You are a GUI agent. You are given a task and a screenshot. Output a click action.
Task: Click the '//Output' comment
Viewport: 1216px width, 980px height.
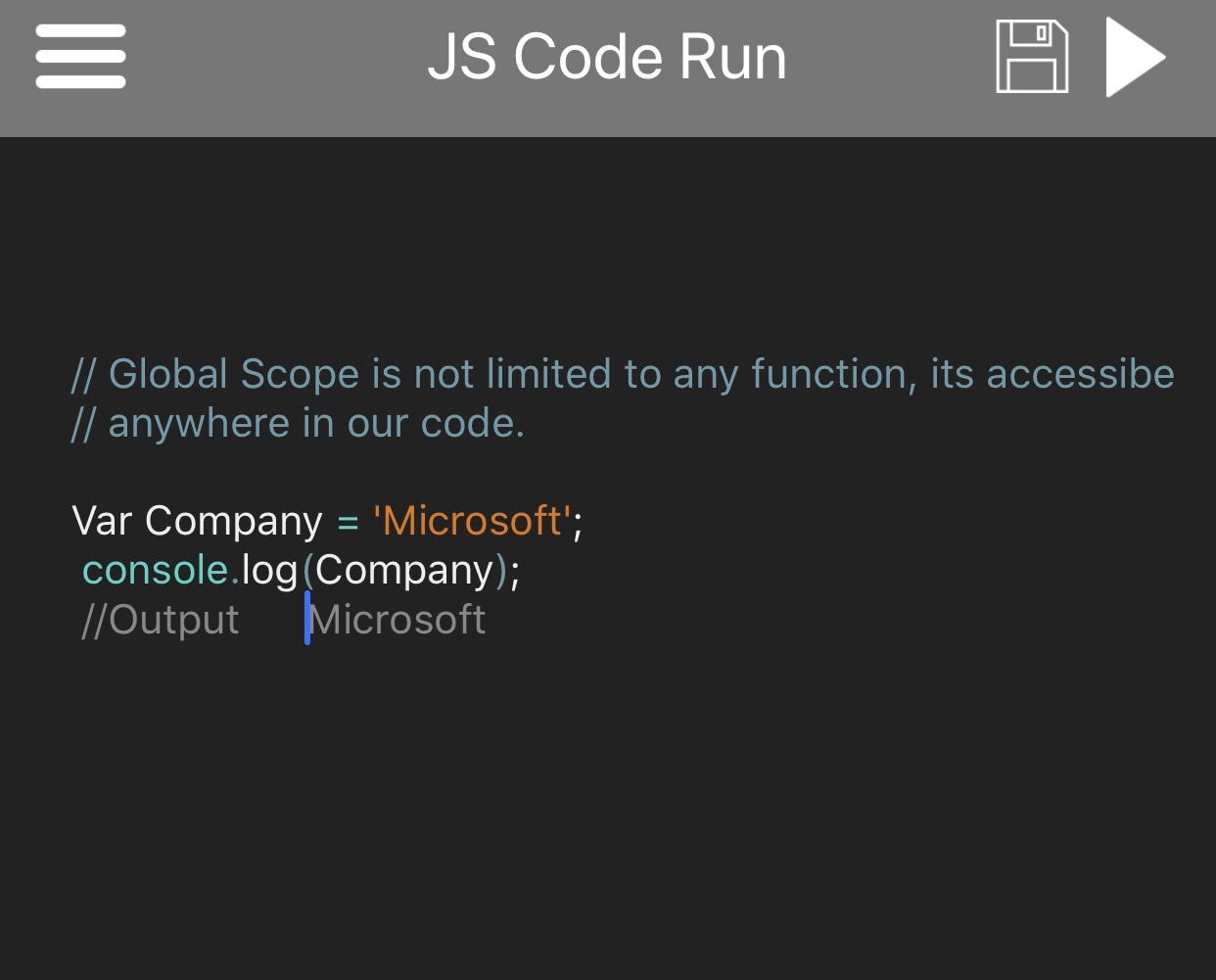click(x=161, y=620)
